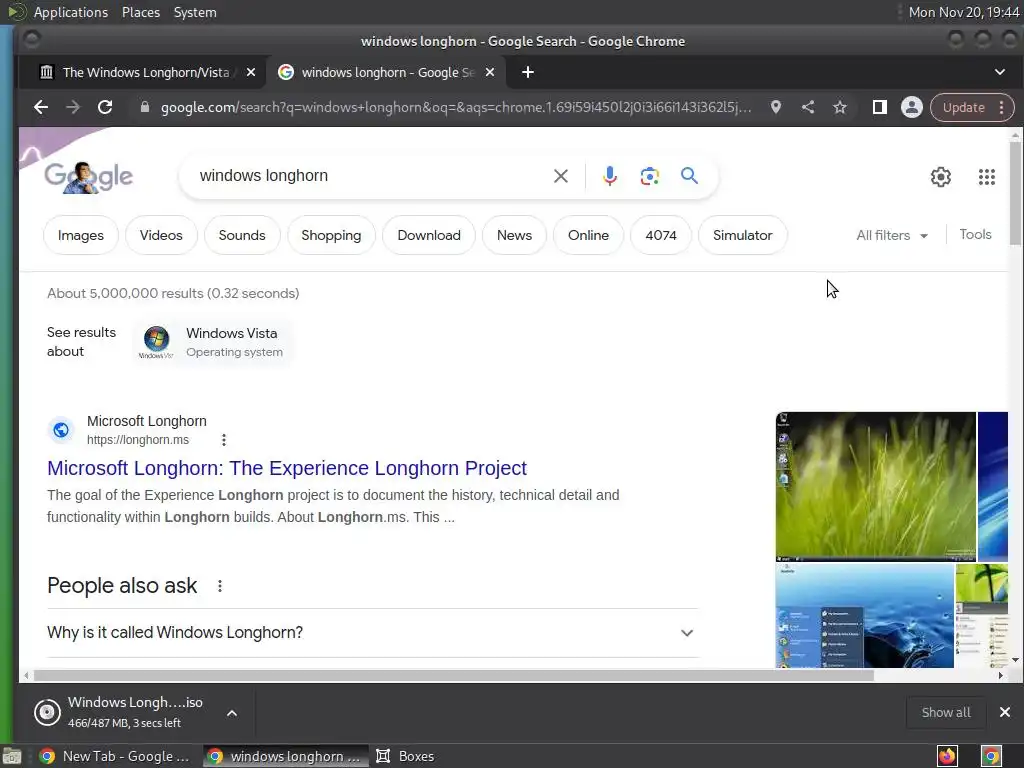Open the blue water Longhorn desktop image
The image size is (1024, 768).
click(x=865, y=616)
